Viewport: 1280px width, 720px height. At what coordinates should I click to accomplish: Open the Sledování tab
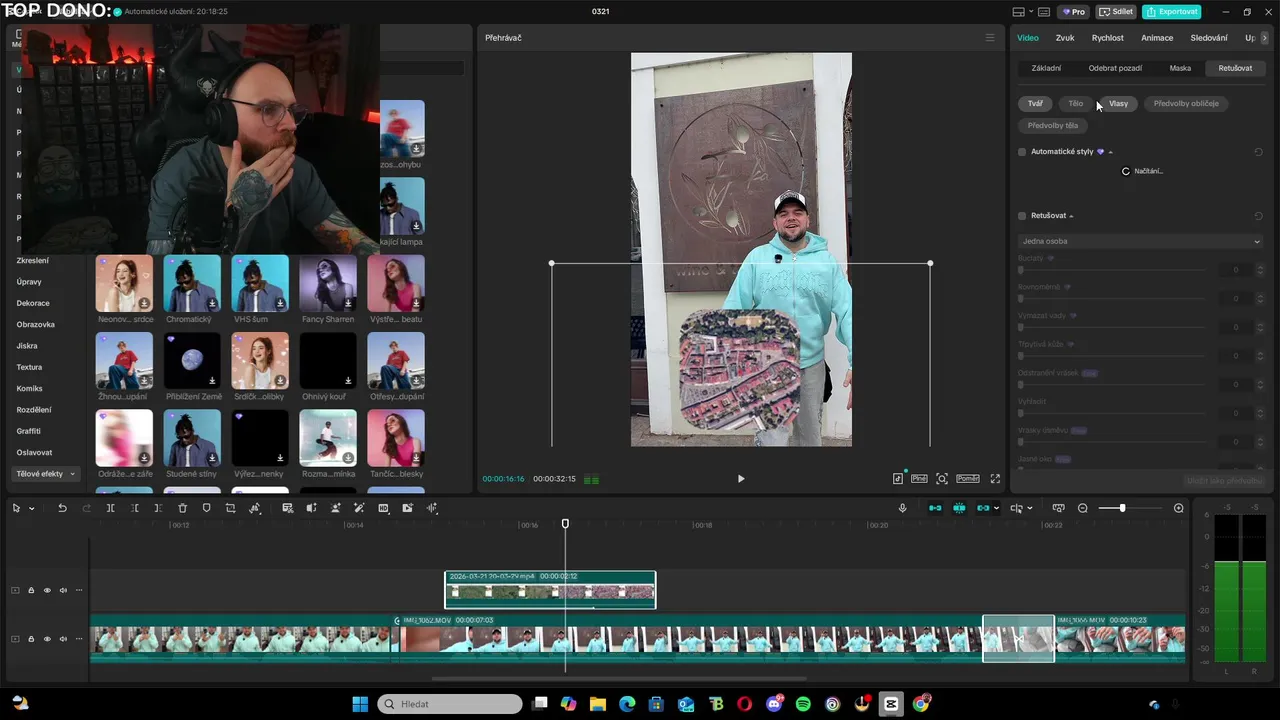click(x=1209, y=38)
